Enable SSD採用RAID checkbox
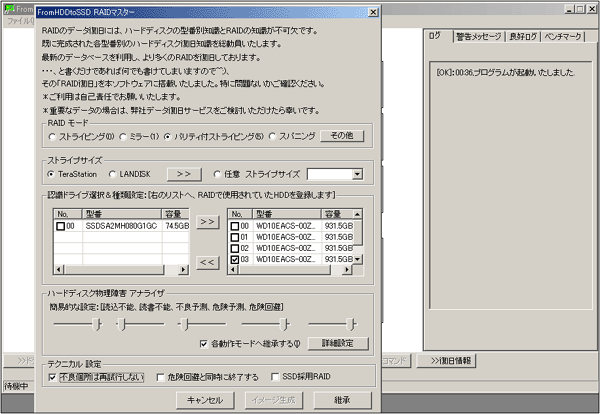Screen dimensions: 600x414 coord(275,377)
